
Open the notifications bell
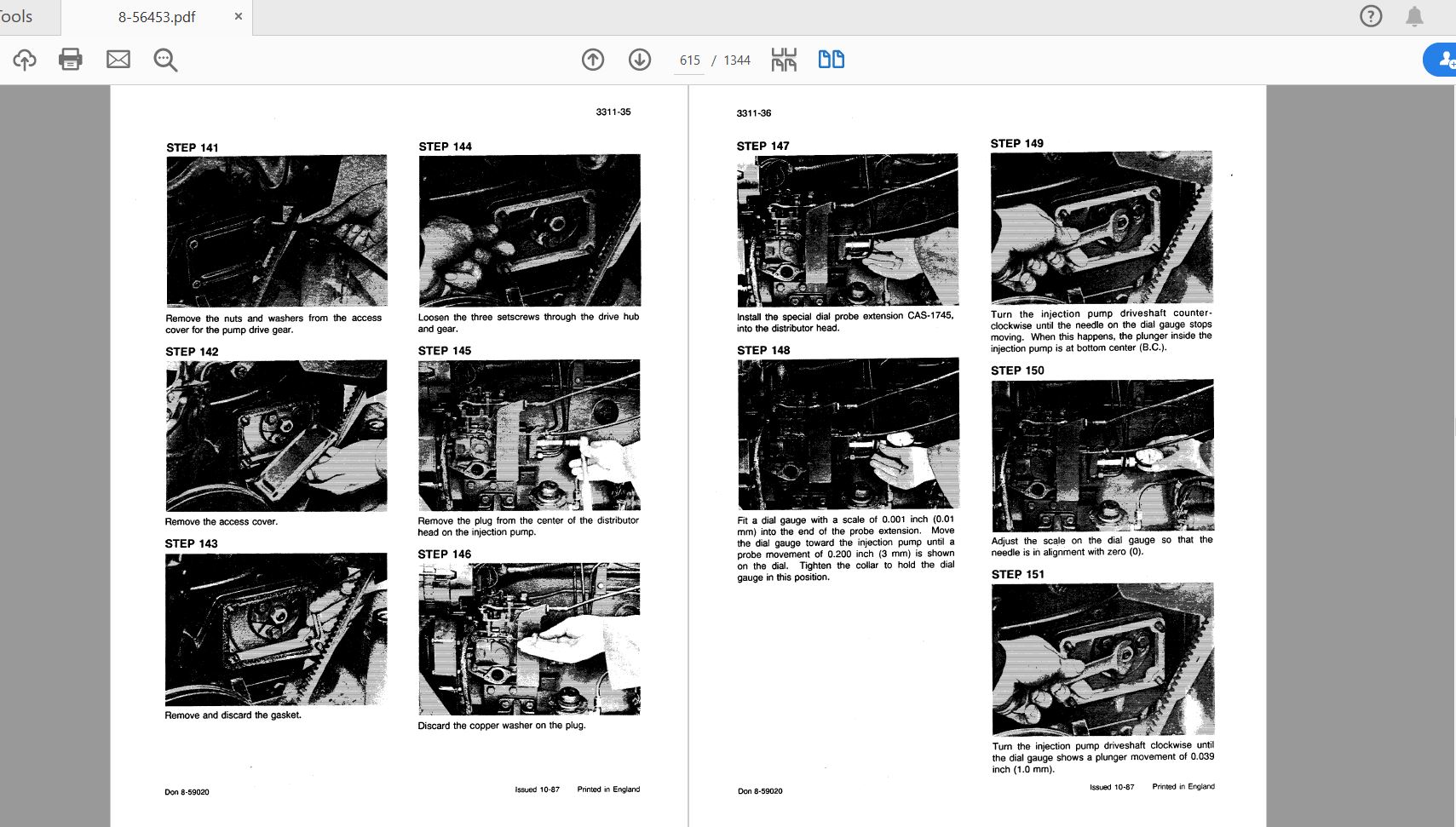click(1415, 16)
